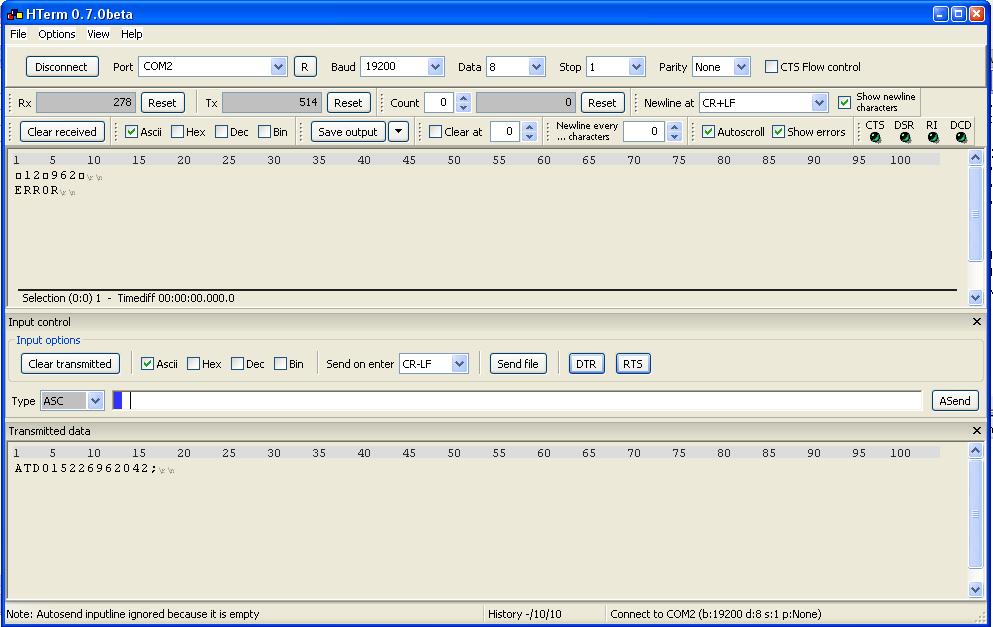Enable Hex checkbox in Input options

click(194, 364)
